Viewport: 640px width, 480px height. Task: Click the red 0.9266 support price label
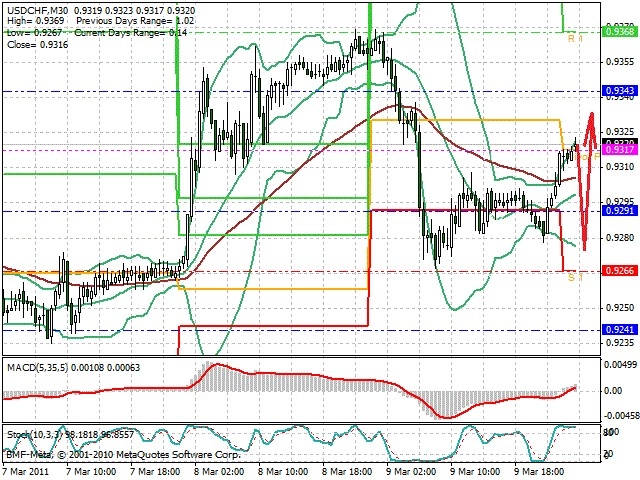pyautogui.click(x=620, y=271)
